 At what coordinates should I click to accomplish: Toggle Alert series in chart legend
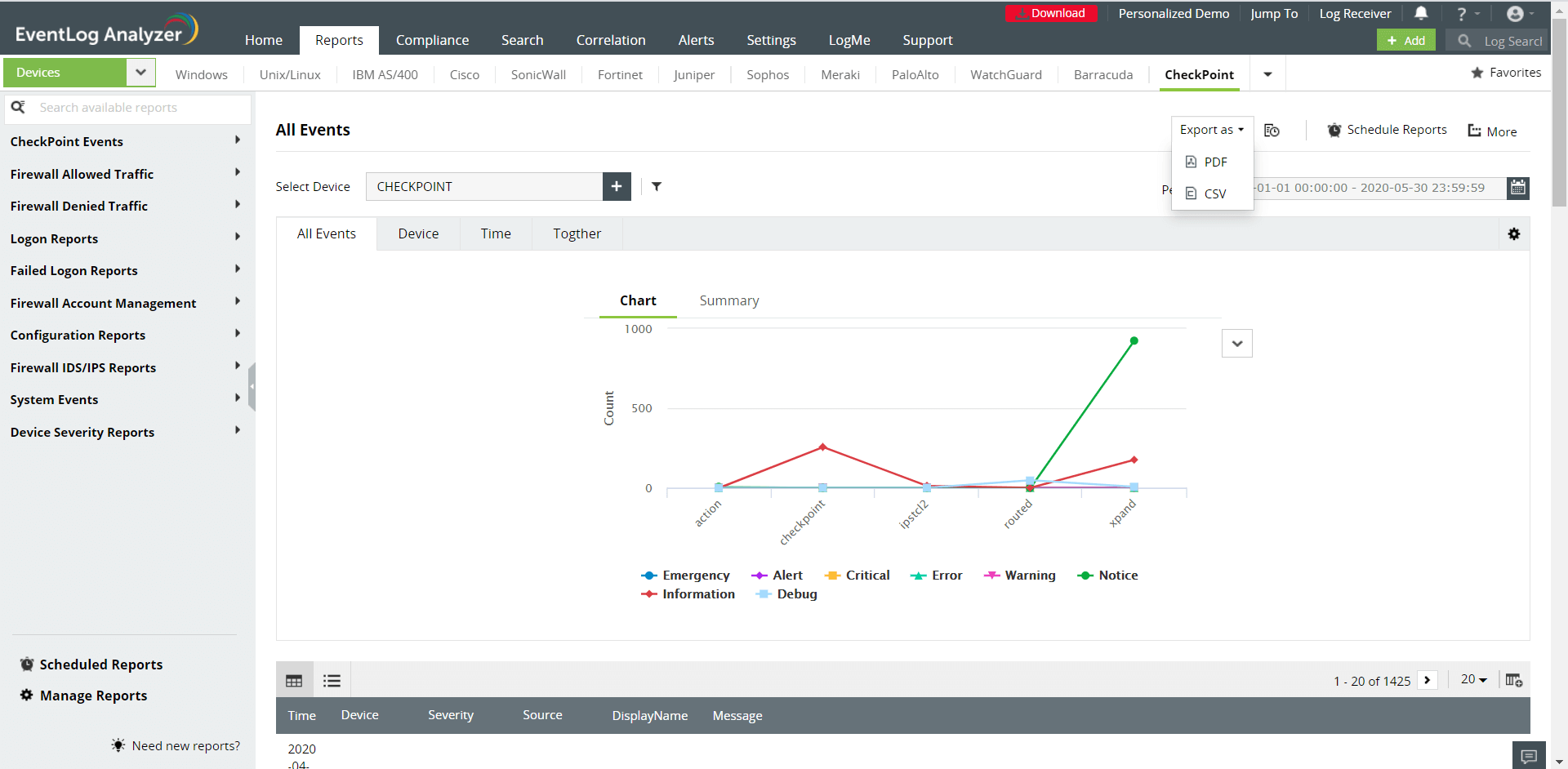777,576
